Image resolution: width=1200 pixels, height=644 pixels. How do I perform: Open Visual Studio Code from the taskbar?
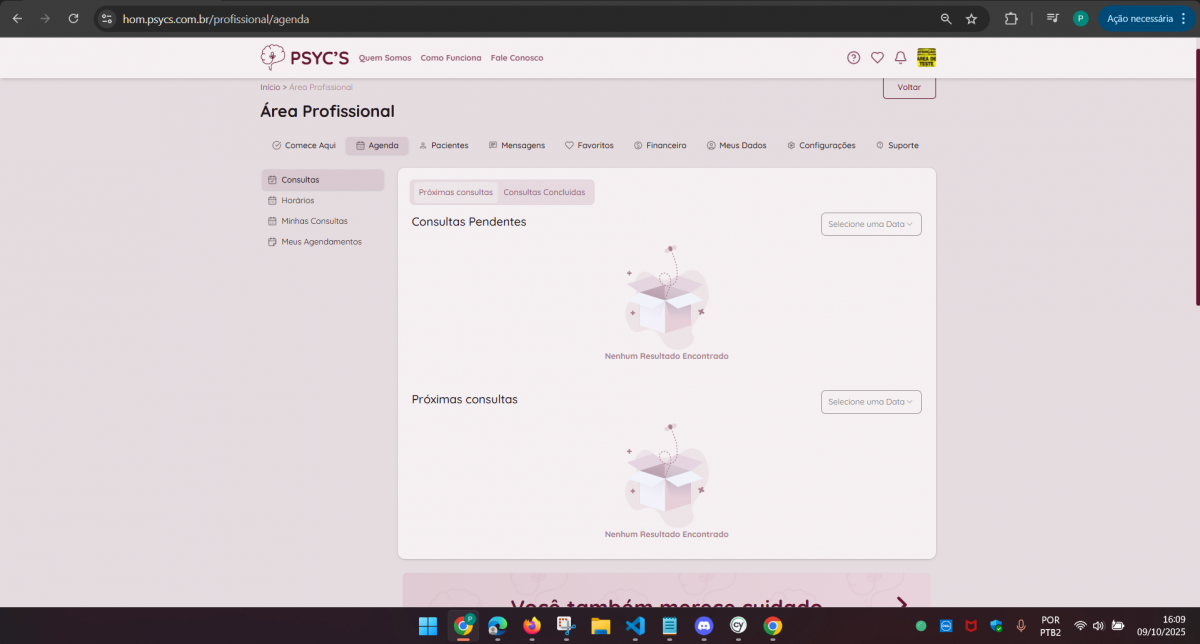point(635,626)
